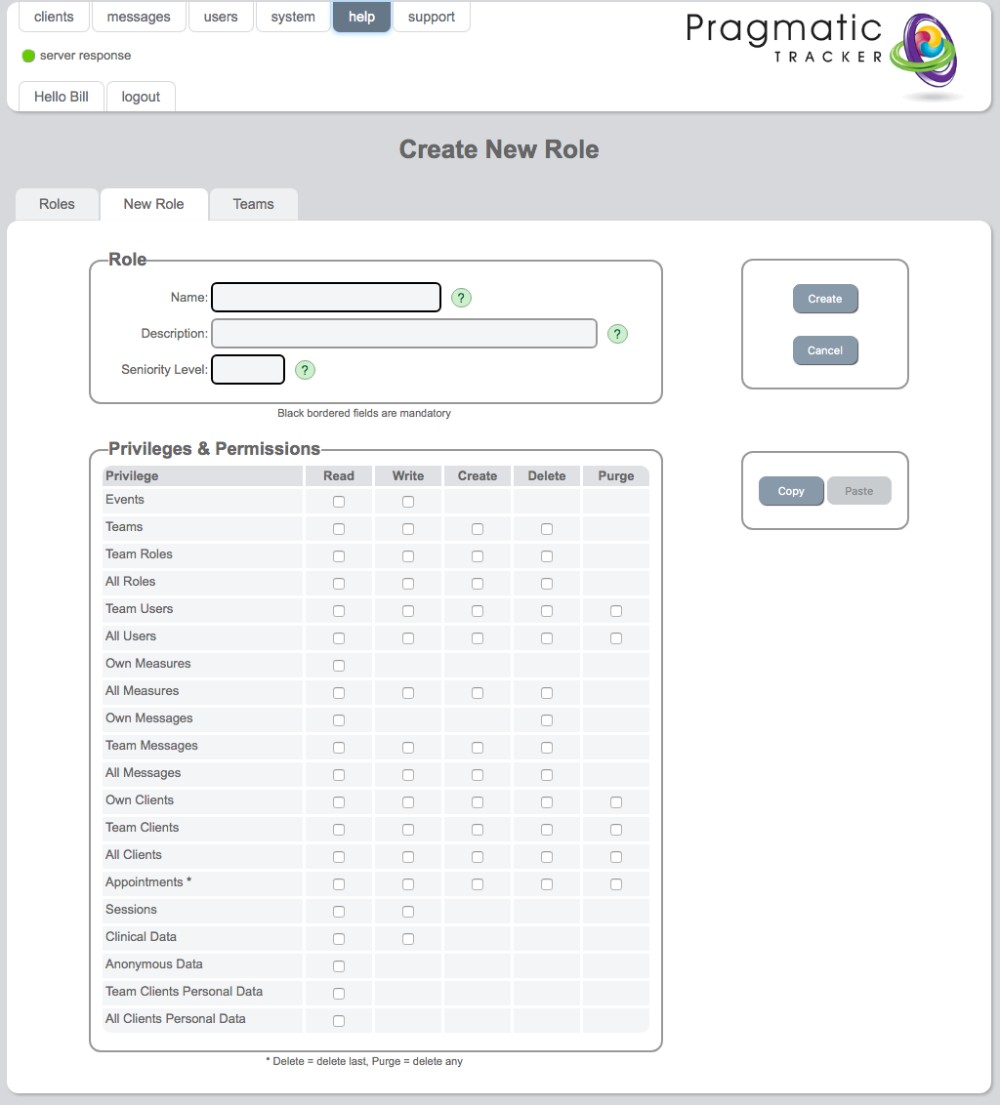
Task: Enable Read permission for Anonymous Data
Action: pos(338,966)
